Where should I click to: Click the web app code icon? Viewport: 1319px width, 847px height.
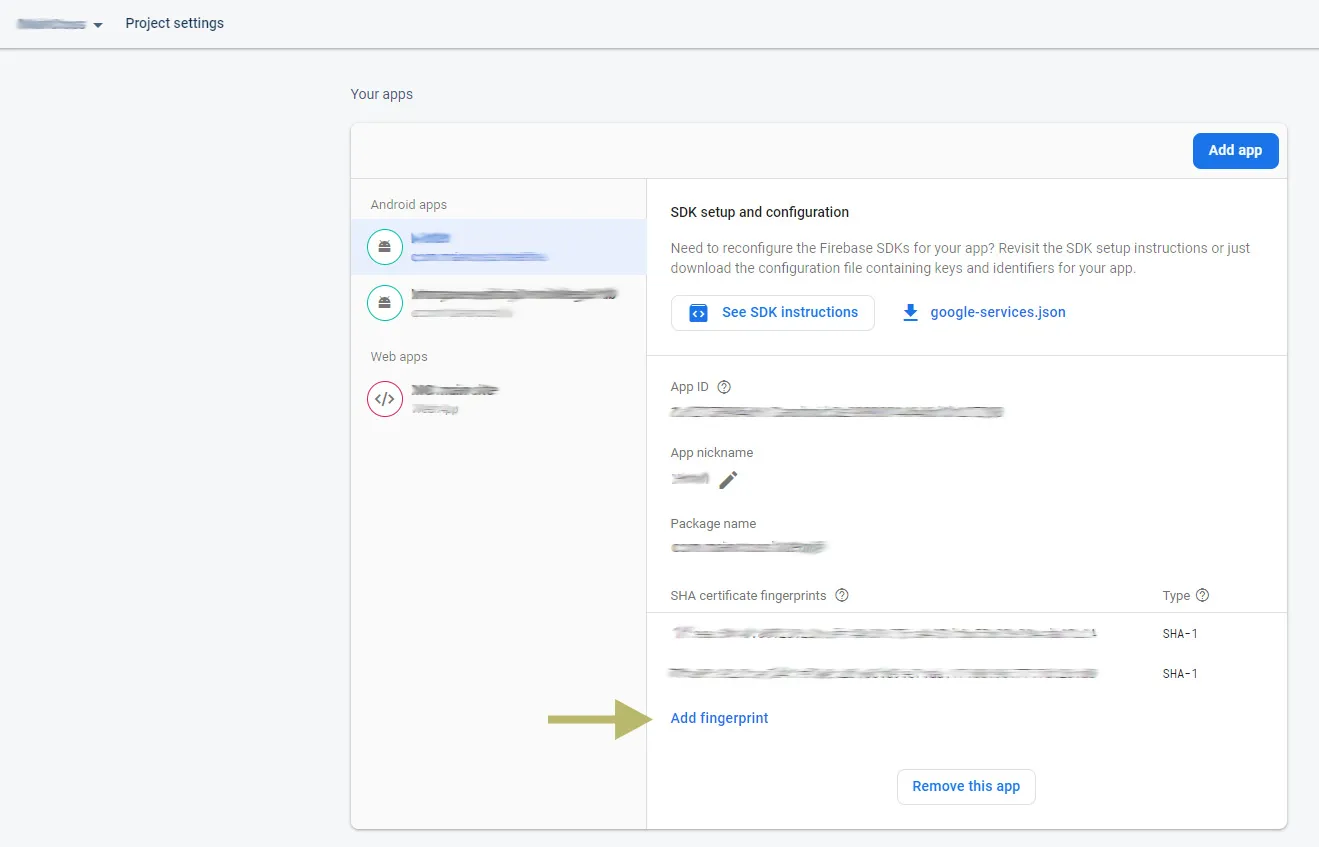(x=385, y=399)
